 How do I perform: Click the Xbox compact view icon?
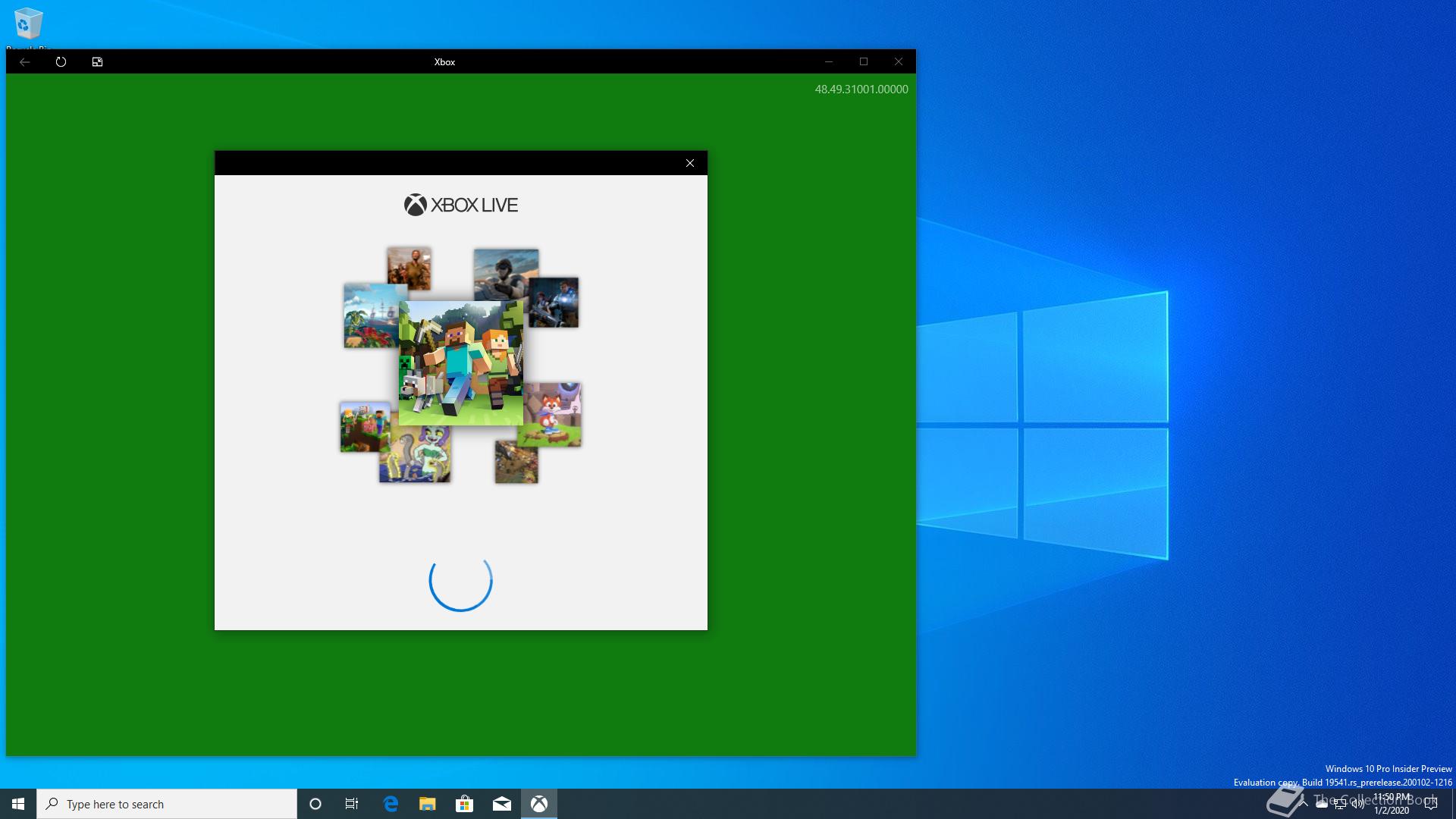coord(97,62)
